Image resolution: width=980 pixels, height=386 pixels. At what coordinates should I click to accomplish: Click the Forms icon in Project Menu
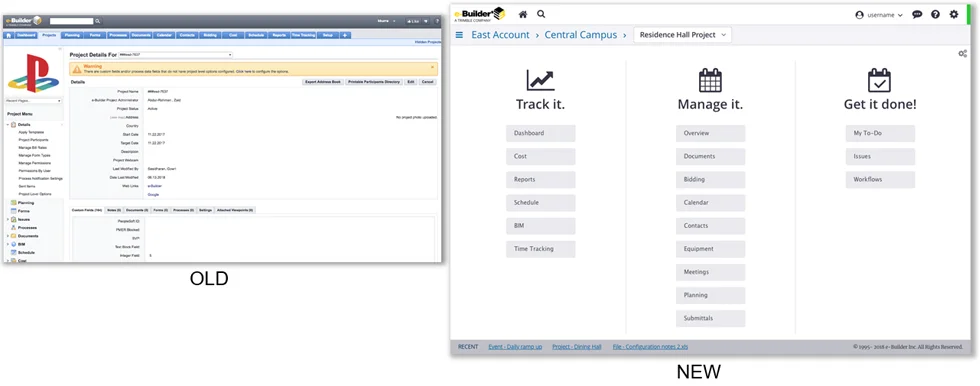click(x=14, y=211)
